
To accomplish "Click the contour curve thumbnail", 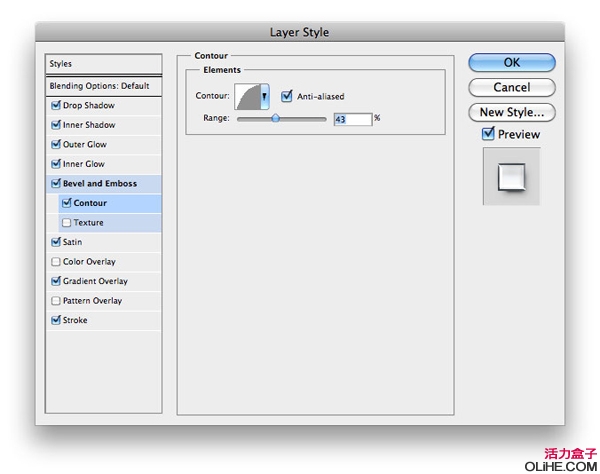I will point(247,96).
